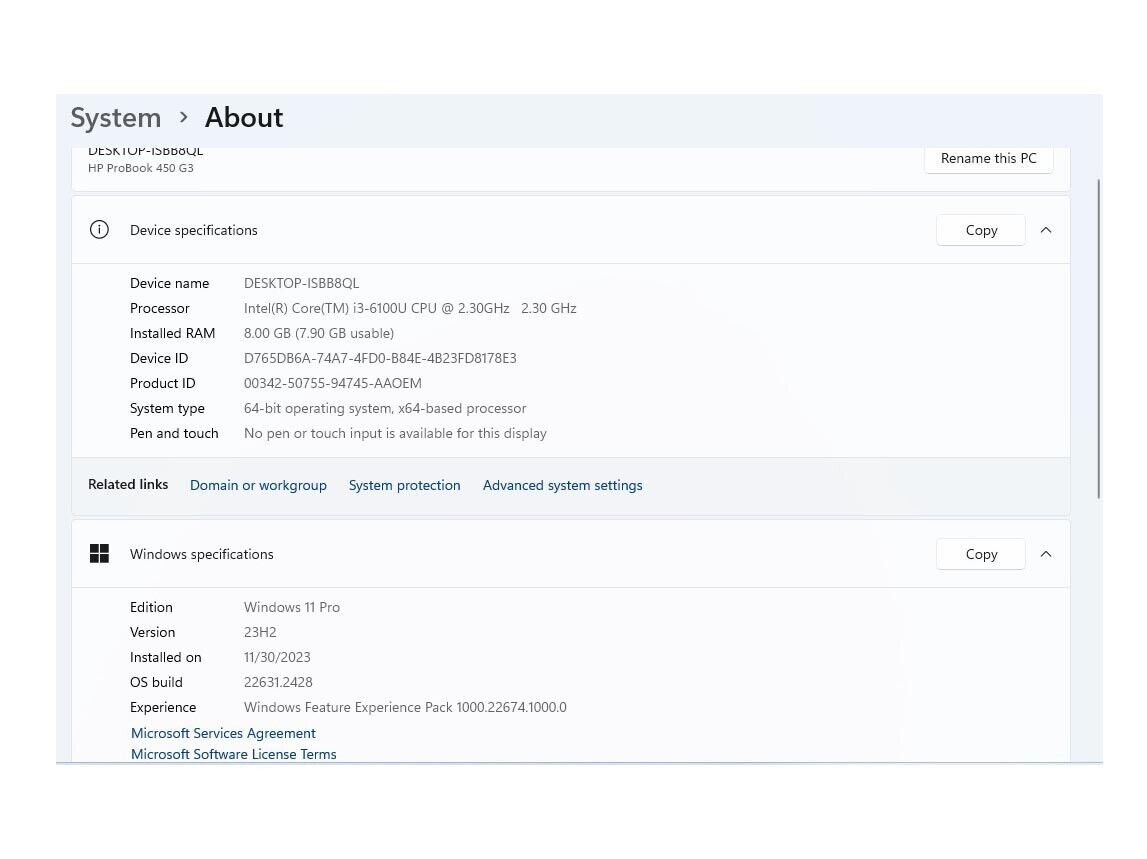Open Advanced system settings
Viewport: 1147px width, 859px height.
coord(562,485)
